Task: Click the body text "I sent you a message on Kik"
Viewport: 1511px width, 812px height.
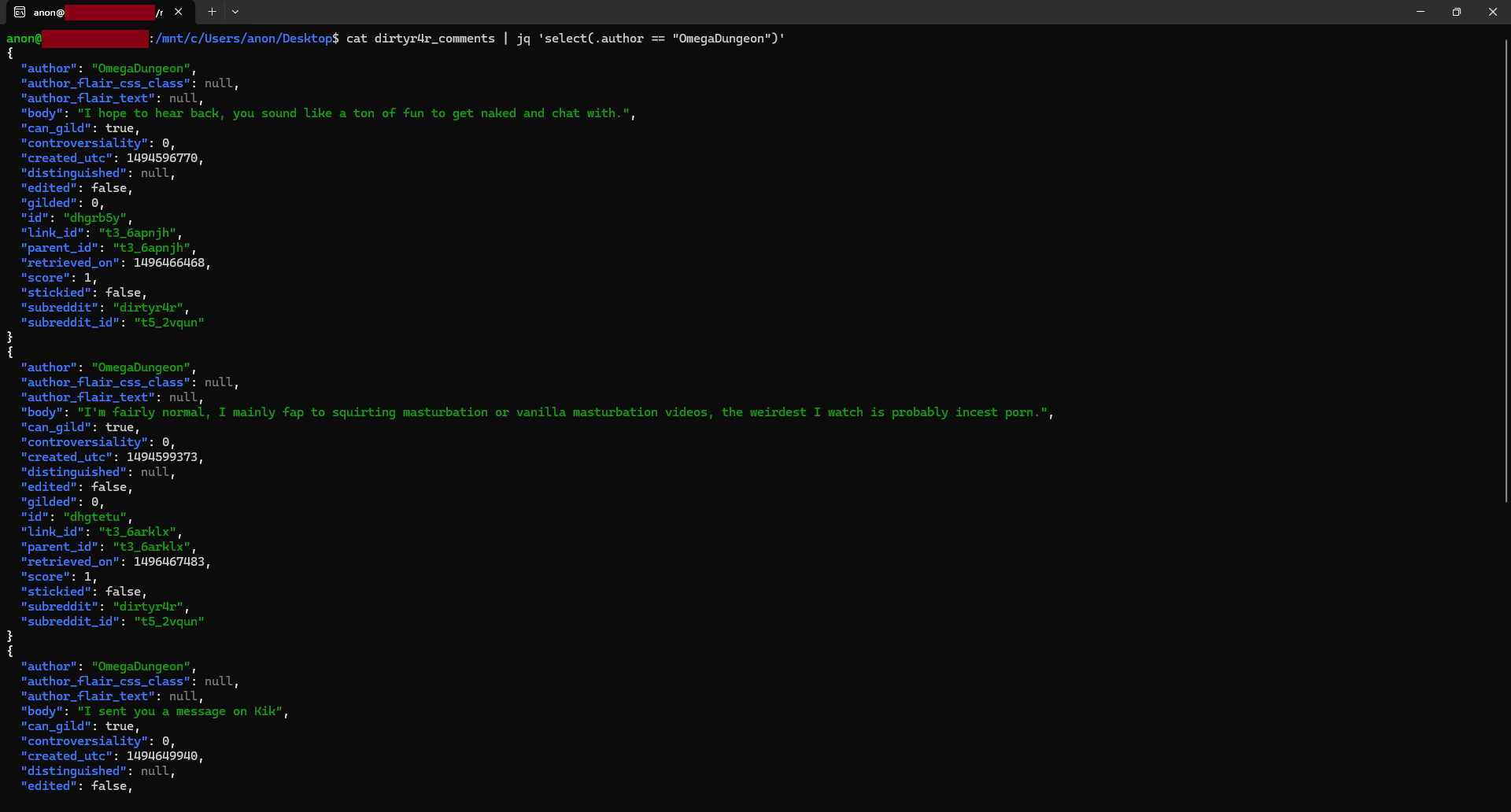Action: click(180, 711)
